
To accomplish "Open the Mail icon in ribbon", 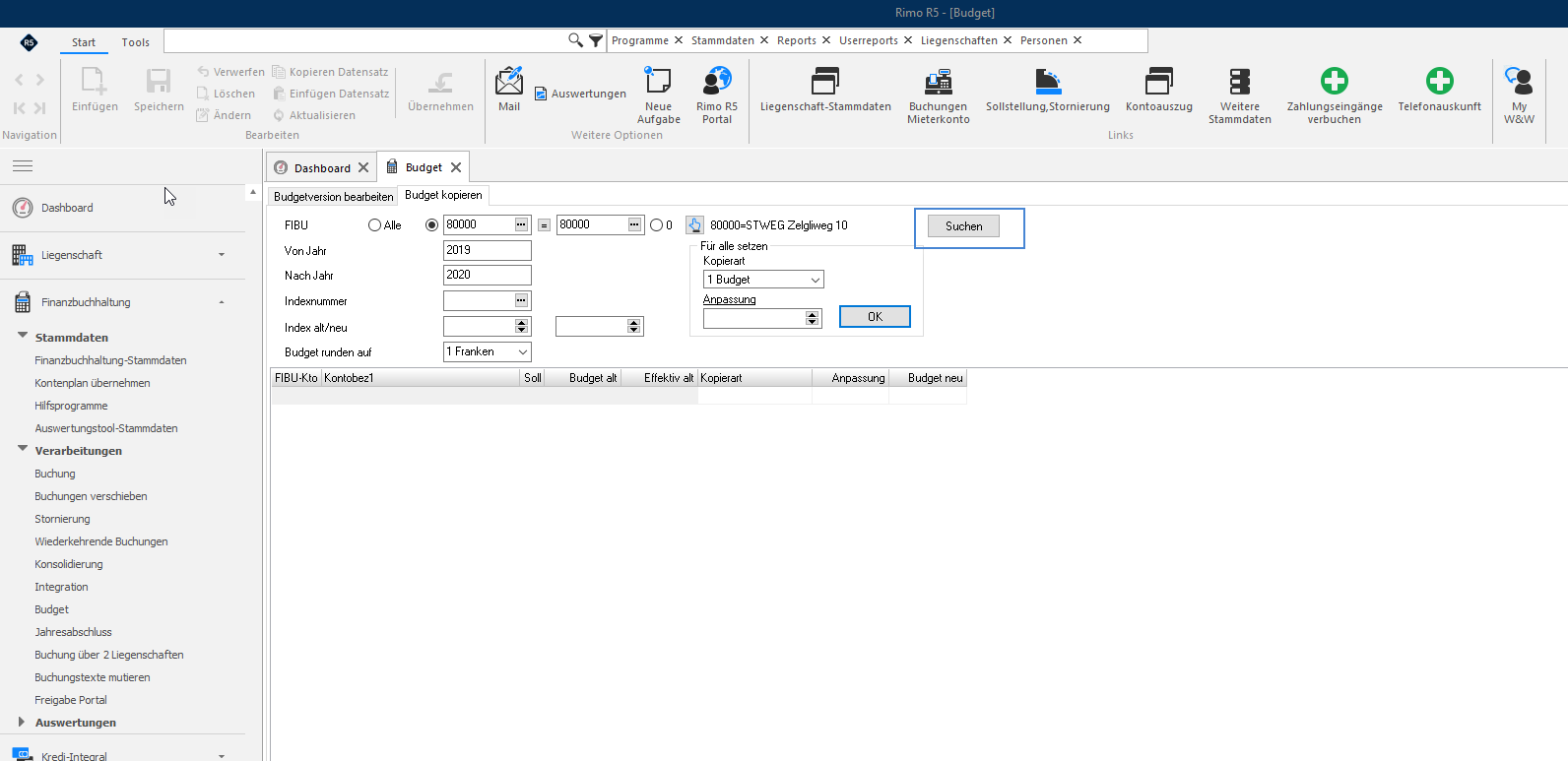I will click(x=509, y=81).
